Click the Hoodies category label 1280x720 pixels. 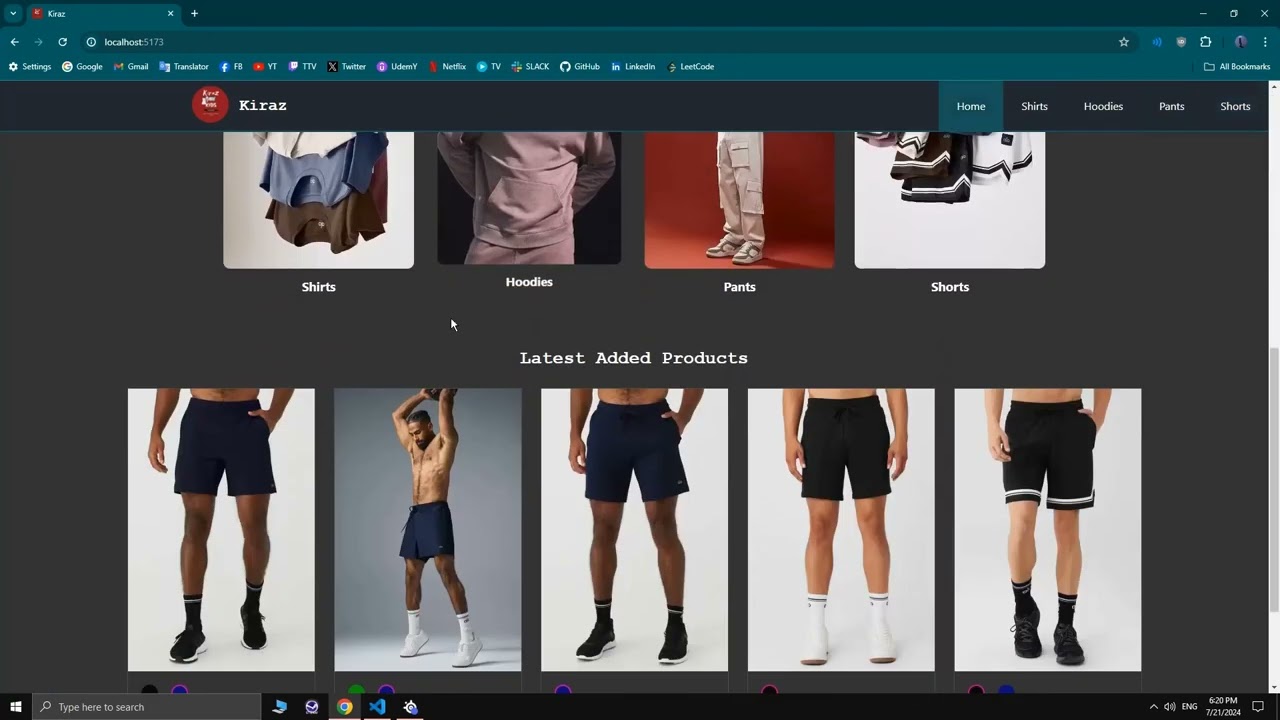click(x=529, y=282)
